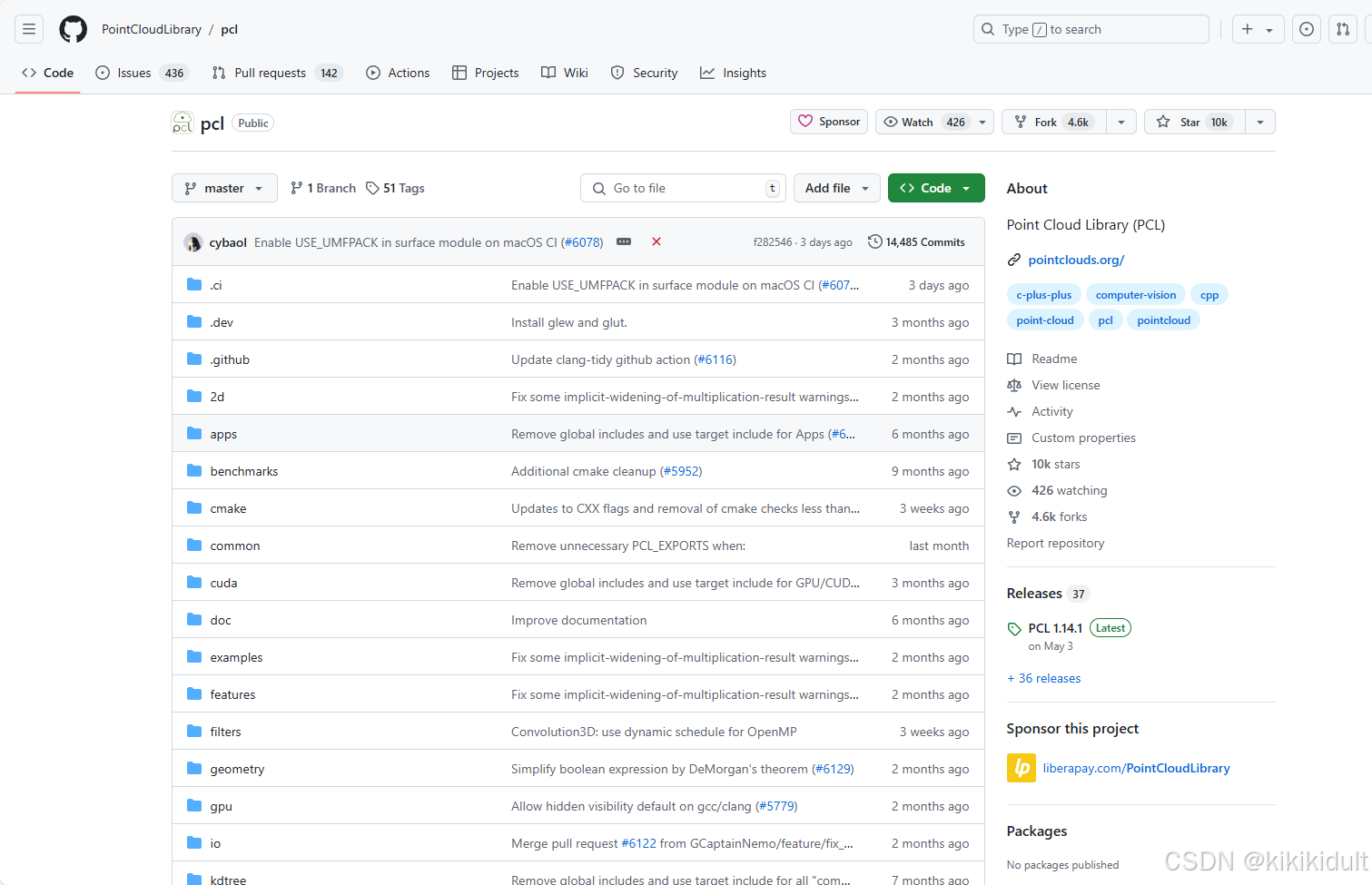
Task: Open the issues inbox icon in the header
Action: (1307, 29)
